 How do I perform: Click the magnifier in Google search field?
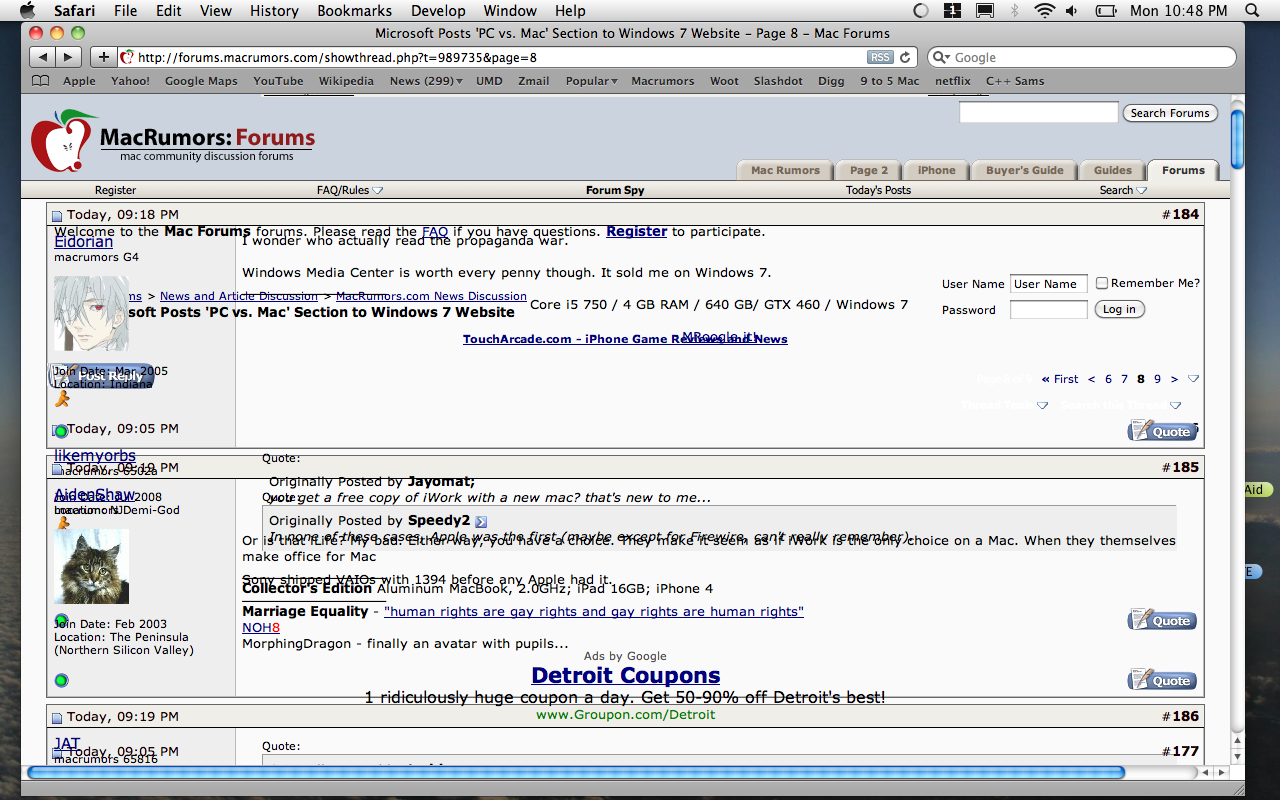click(x=941, y=57)
